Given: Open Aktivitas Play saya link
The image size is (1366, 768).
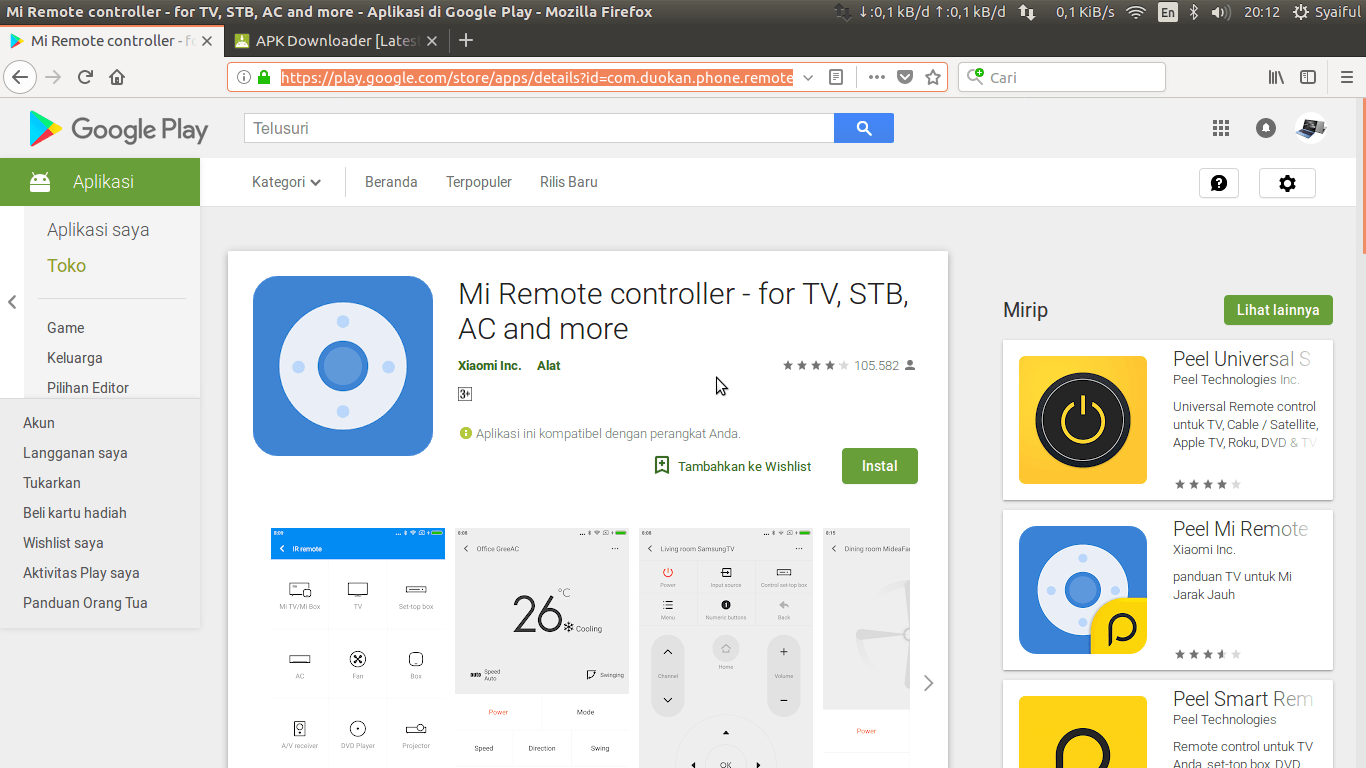Looking at the screenshot, I should 81,573.
